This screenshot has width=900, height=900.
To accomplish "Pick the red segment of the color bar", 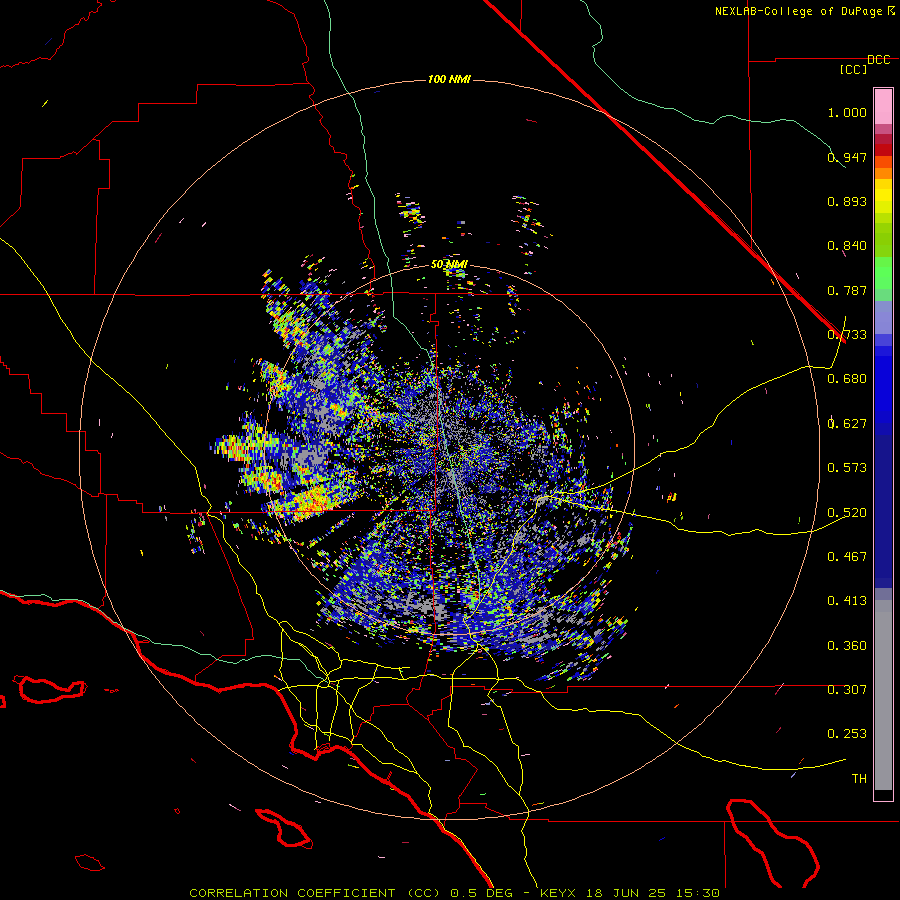I will pyautogui.click(x=883, y=149).
